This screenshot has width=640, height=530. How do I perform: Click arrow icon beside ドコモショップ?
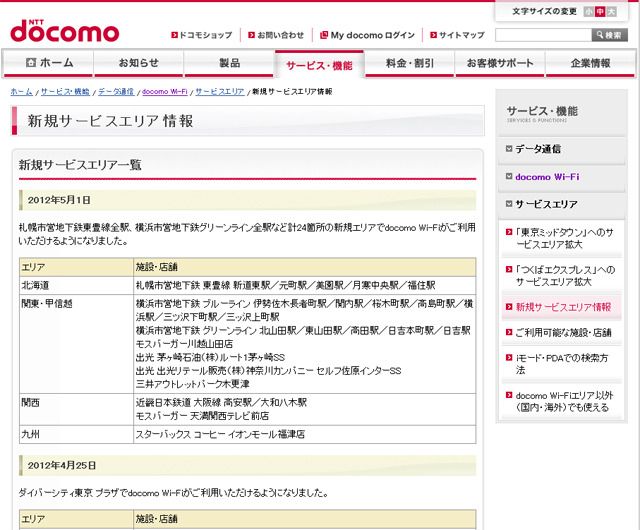[174, 35]
